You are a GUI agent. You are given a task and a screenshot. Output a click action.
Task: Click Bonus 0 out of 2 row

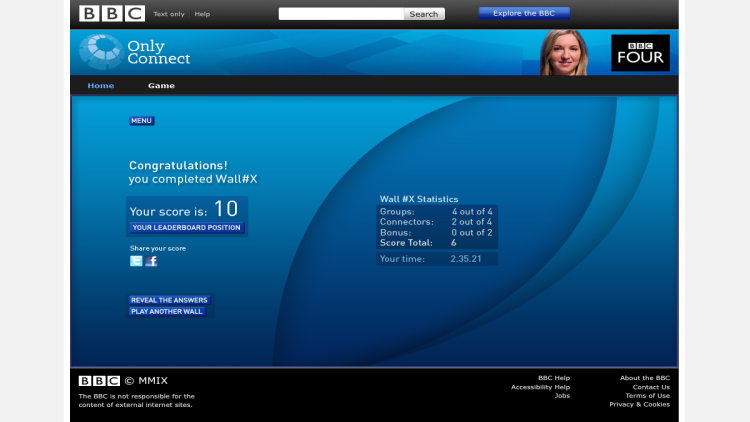click(436, 233)
